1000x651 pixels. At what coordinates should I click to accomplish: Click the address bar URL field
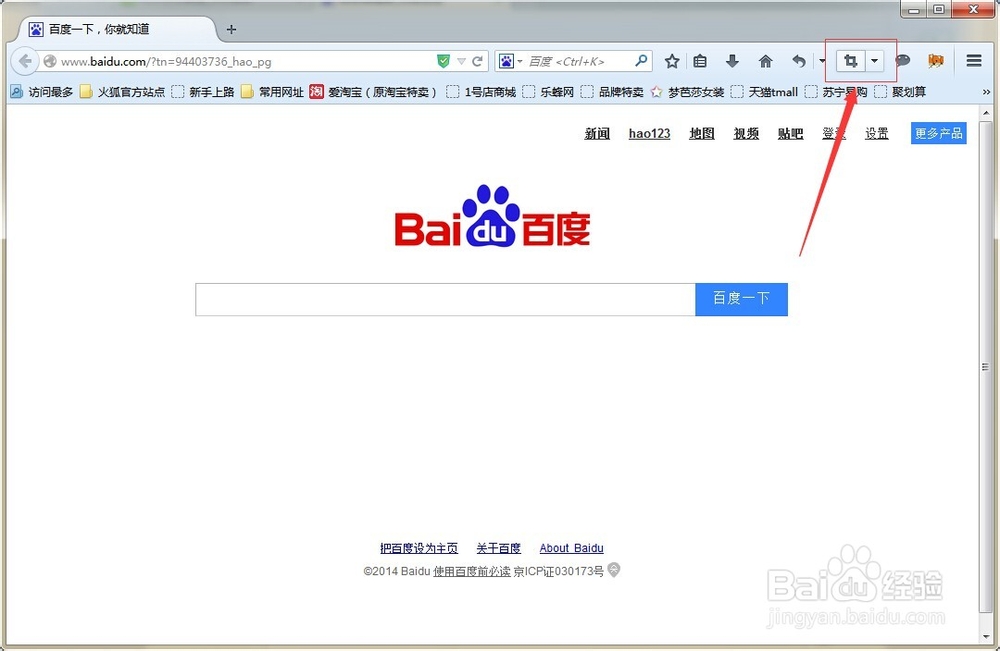click(244, 61)
